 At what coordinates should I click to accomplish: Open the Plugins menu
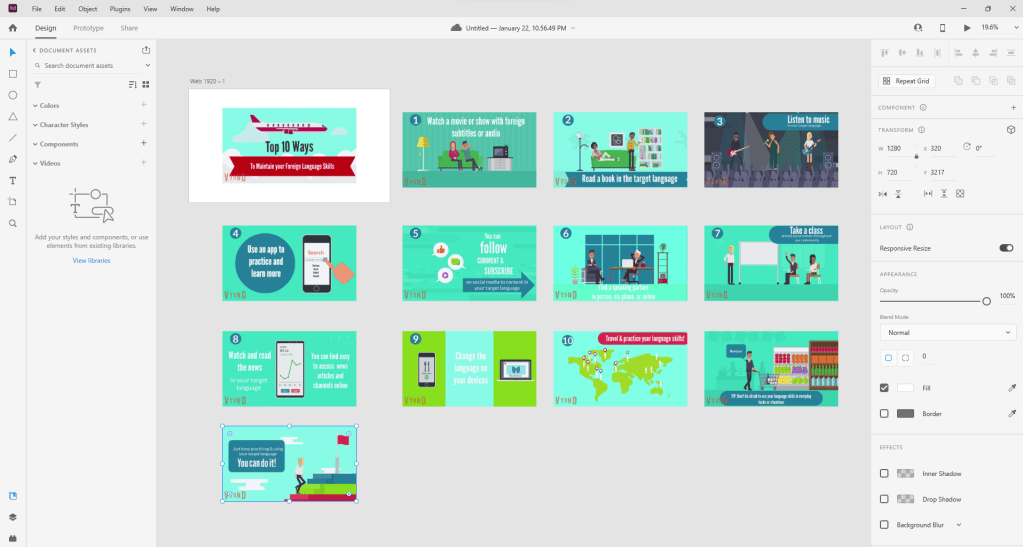[119, 9]
